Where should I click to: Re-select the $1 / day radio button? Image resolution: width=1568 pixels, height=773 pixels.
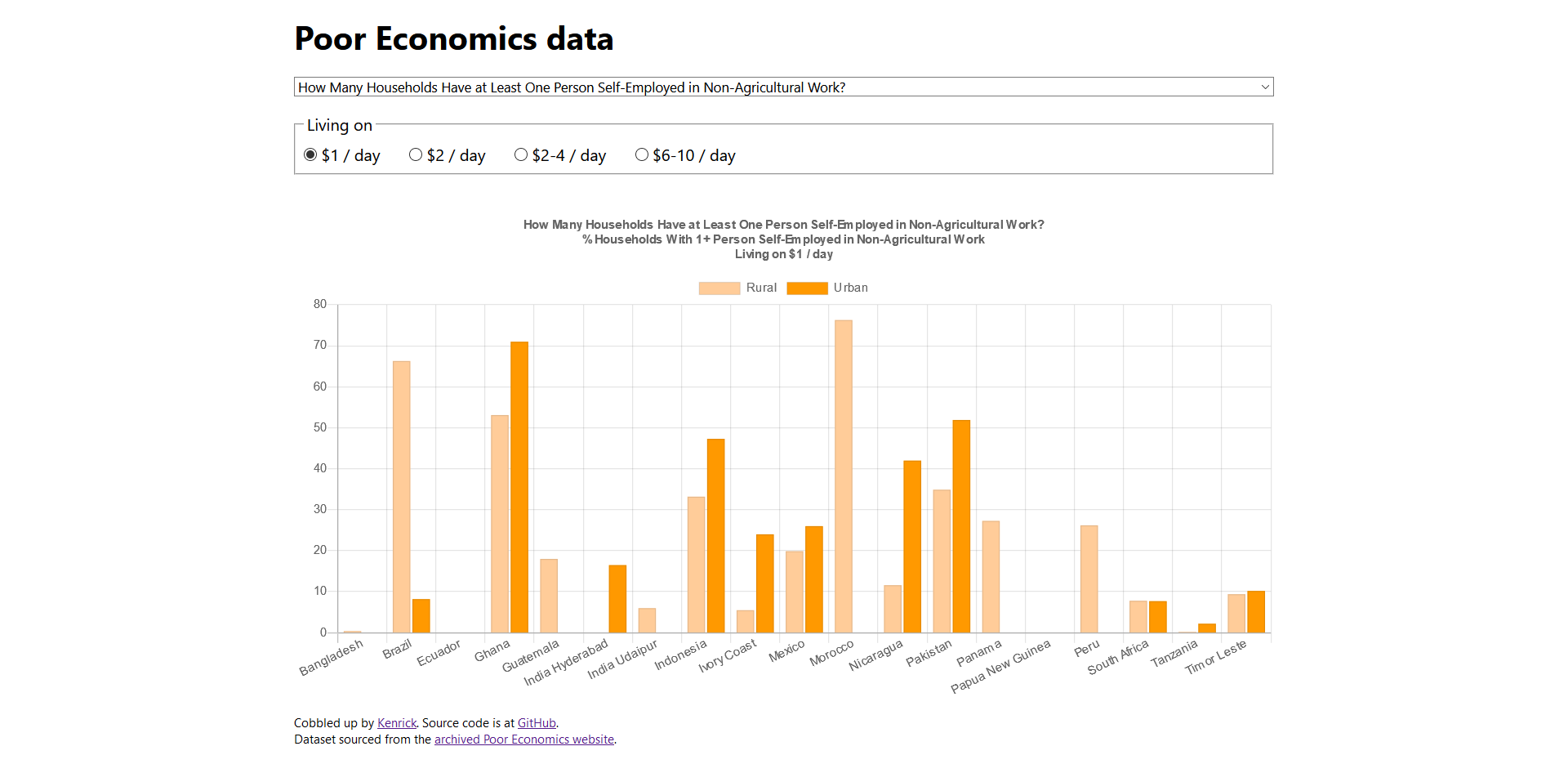(311, 154)
